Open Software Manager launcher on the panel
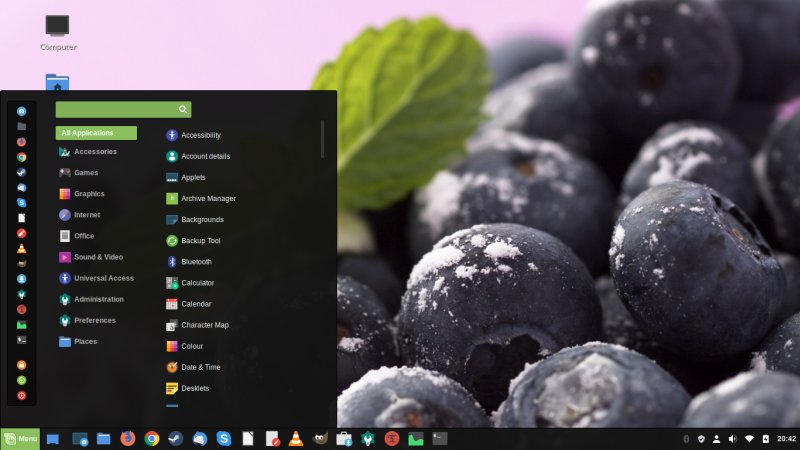 (x=344, y=439)
